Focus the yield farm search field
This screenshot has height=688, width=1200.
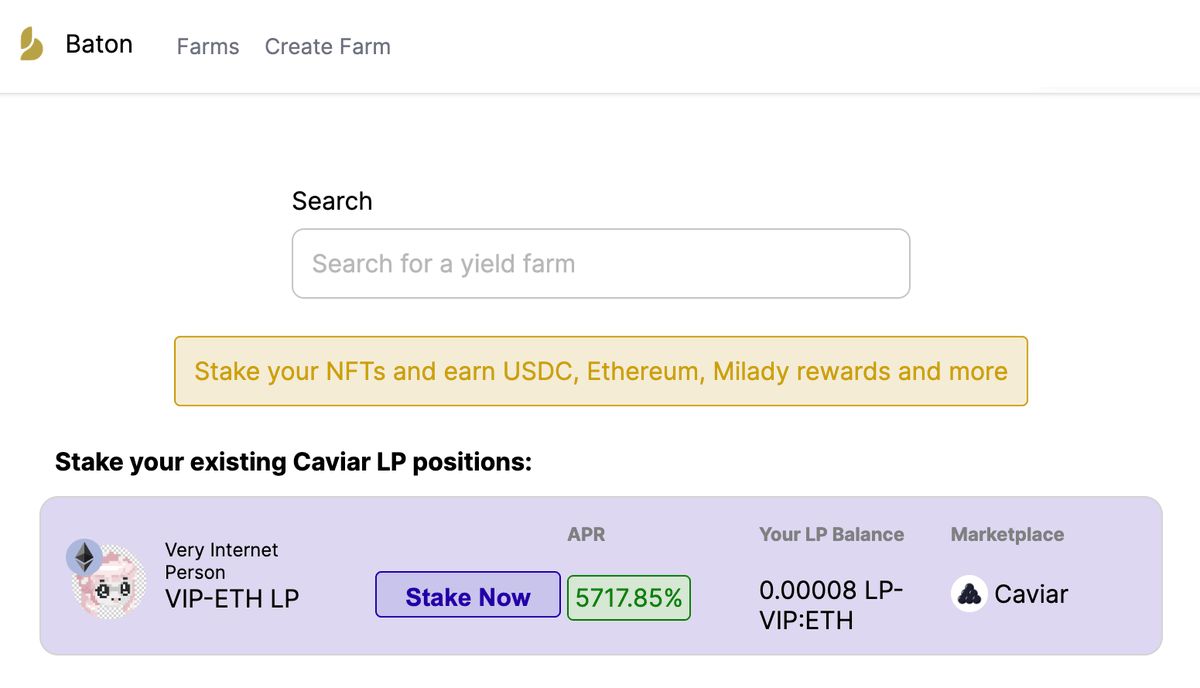click(601, 264)
